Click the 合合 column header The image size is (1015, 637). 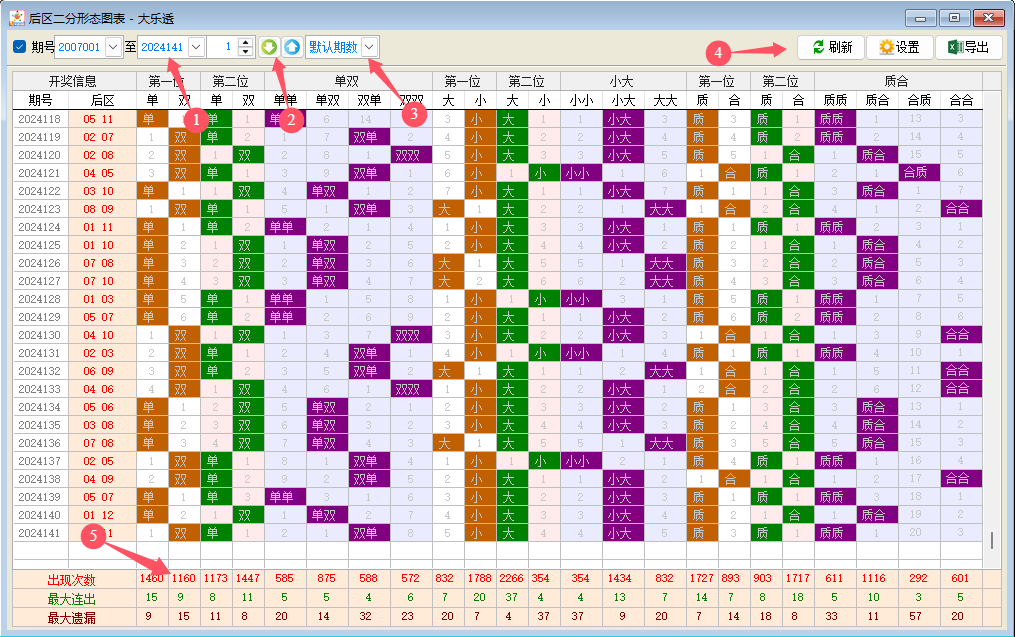(x=961, y=100)
